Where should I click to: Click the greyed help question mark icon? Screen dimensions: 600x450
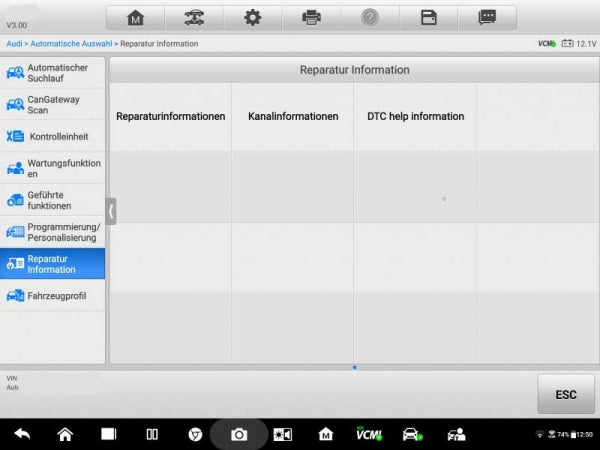(x=370, y=18)
